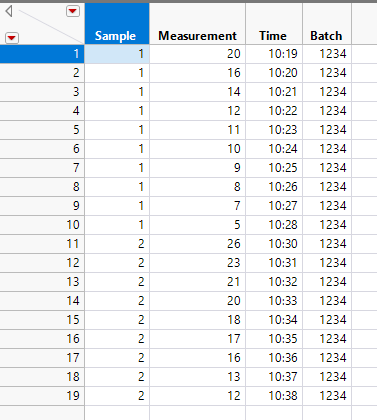Click Measurement cell 17
The height and width of the screenshot is (420, 377).
197,339
